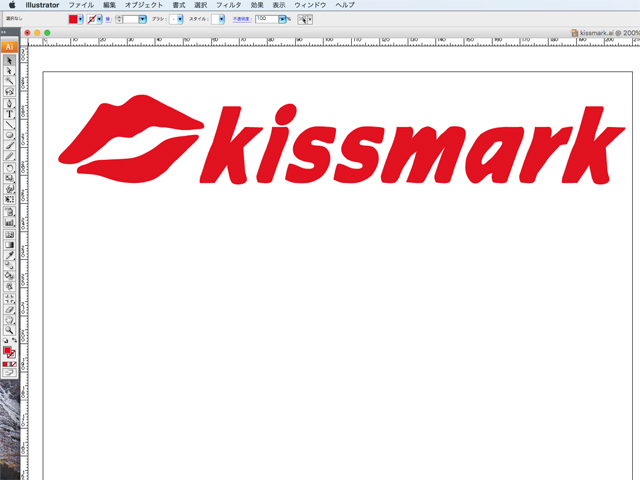This screenshot has width=640, height=480.
Task: Select the Selection (black arrow) tool
Action: (9, 60)
